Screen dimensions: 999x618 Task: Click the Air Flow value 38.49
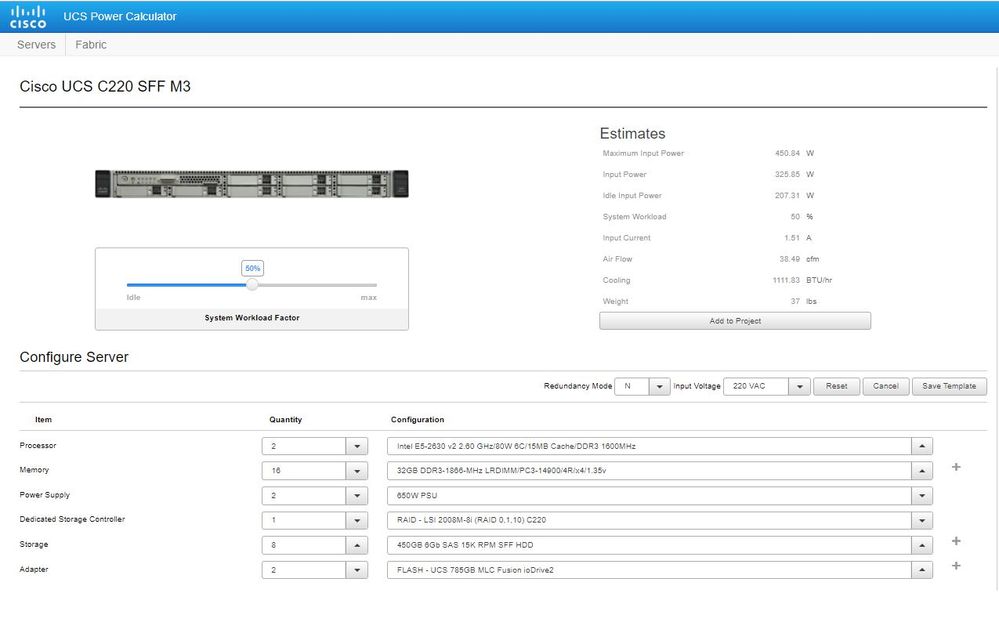coord(789,259)
